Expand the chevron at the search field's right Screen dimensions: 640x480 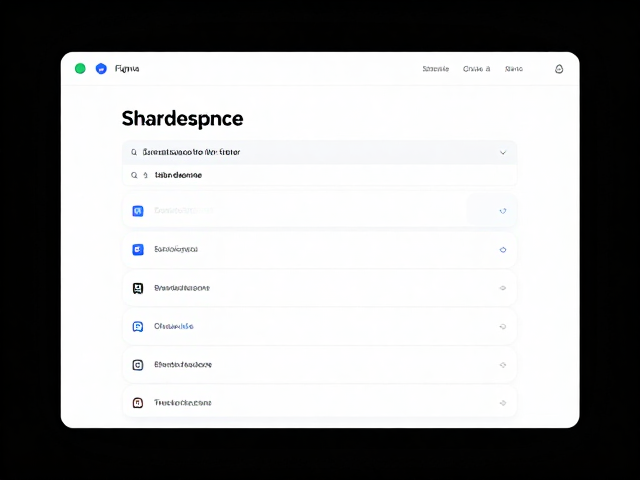click(503, 153)
